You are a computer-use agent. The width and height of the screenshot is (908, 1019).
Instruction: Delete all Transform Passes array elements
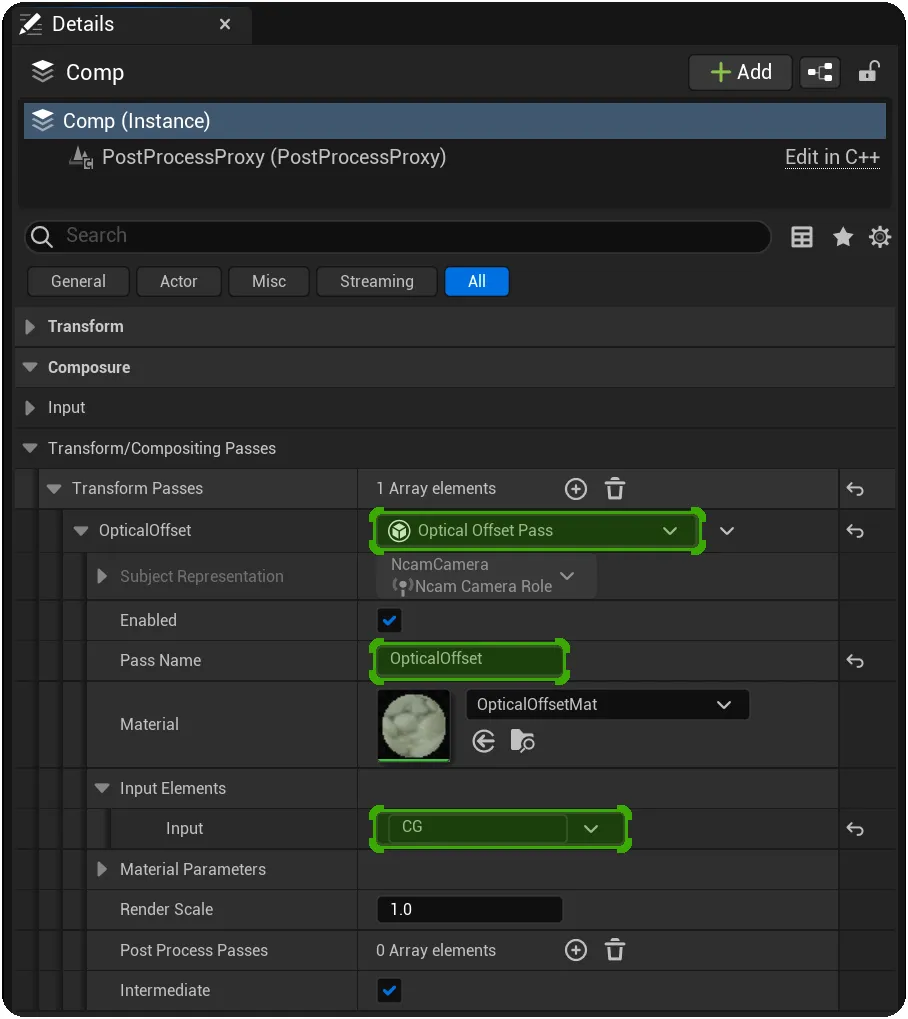[615, 489]
